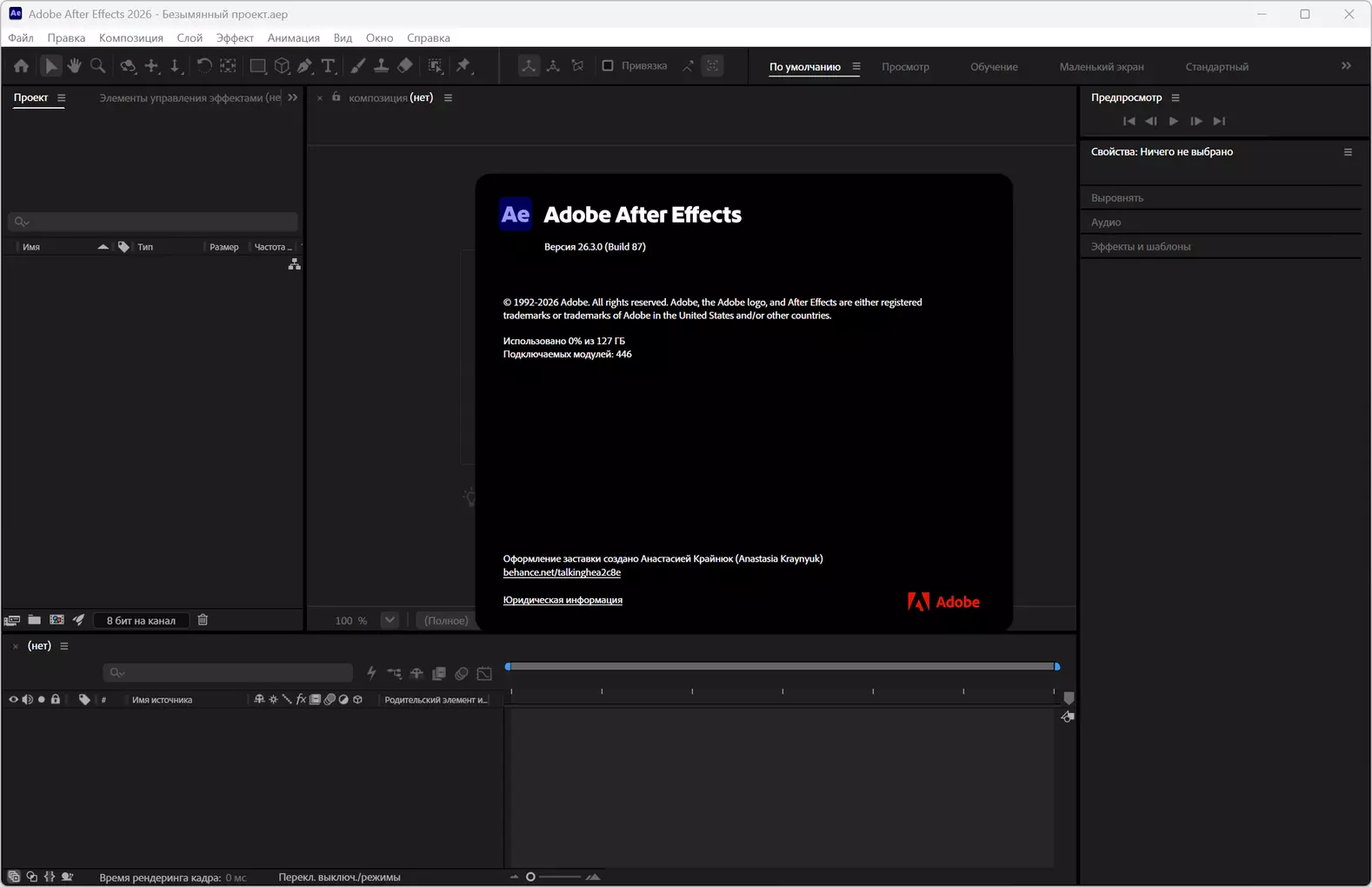1372x887 pixels.
Task: Open the Файл menu
Action: (21, 37)
